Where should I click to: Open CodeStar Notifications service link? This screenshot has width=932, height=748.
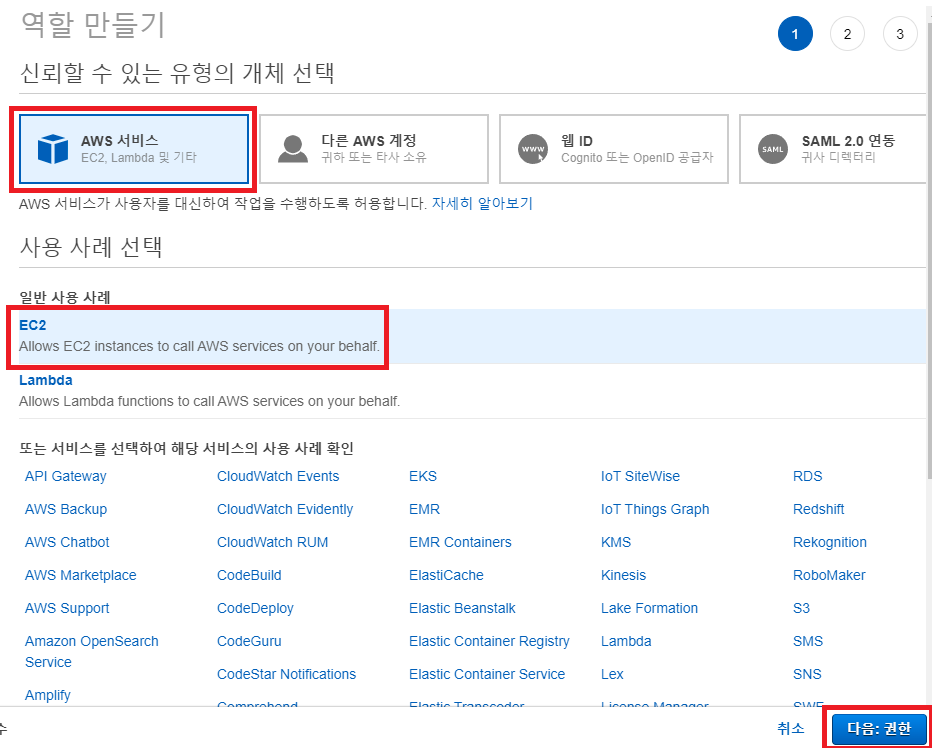(286, 674)
